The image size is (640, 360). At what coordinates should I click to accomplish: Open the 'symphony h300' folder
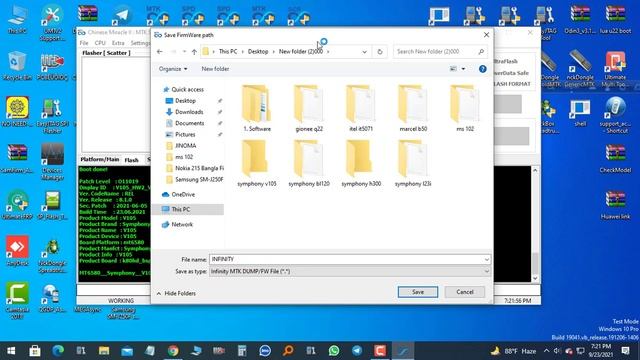pos(361,163)
